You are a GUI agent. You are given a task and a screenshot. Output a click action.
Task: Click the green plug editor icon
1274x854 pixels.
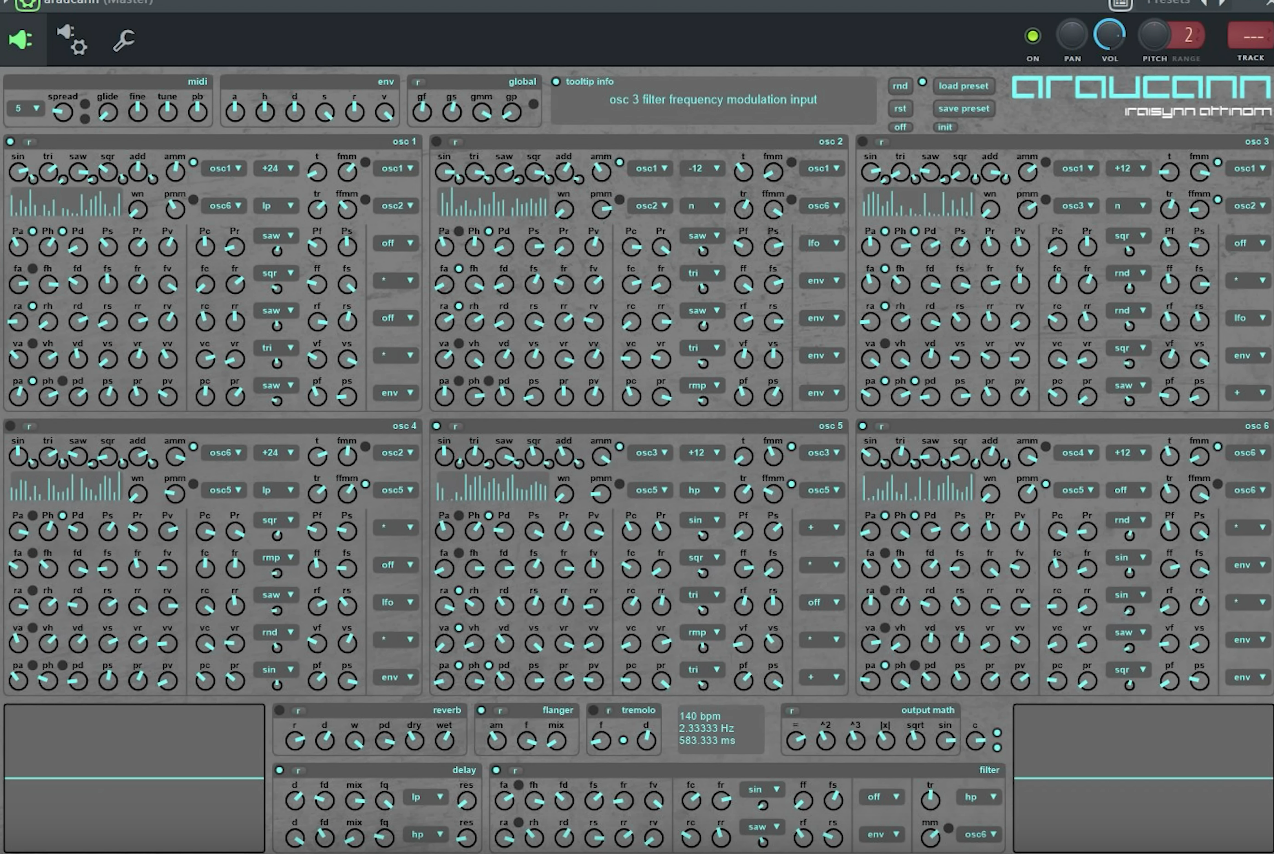coord(20,40)
